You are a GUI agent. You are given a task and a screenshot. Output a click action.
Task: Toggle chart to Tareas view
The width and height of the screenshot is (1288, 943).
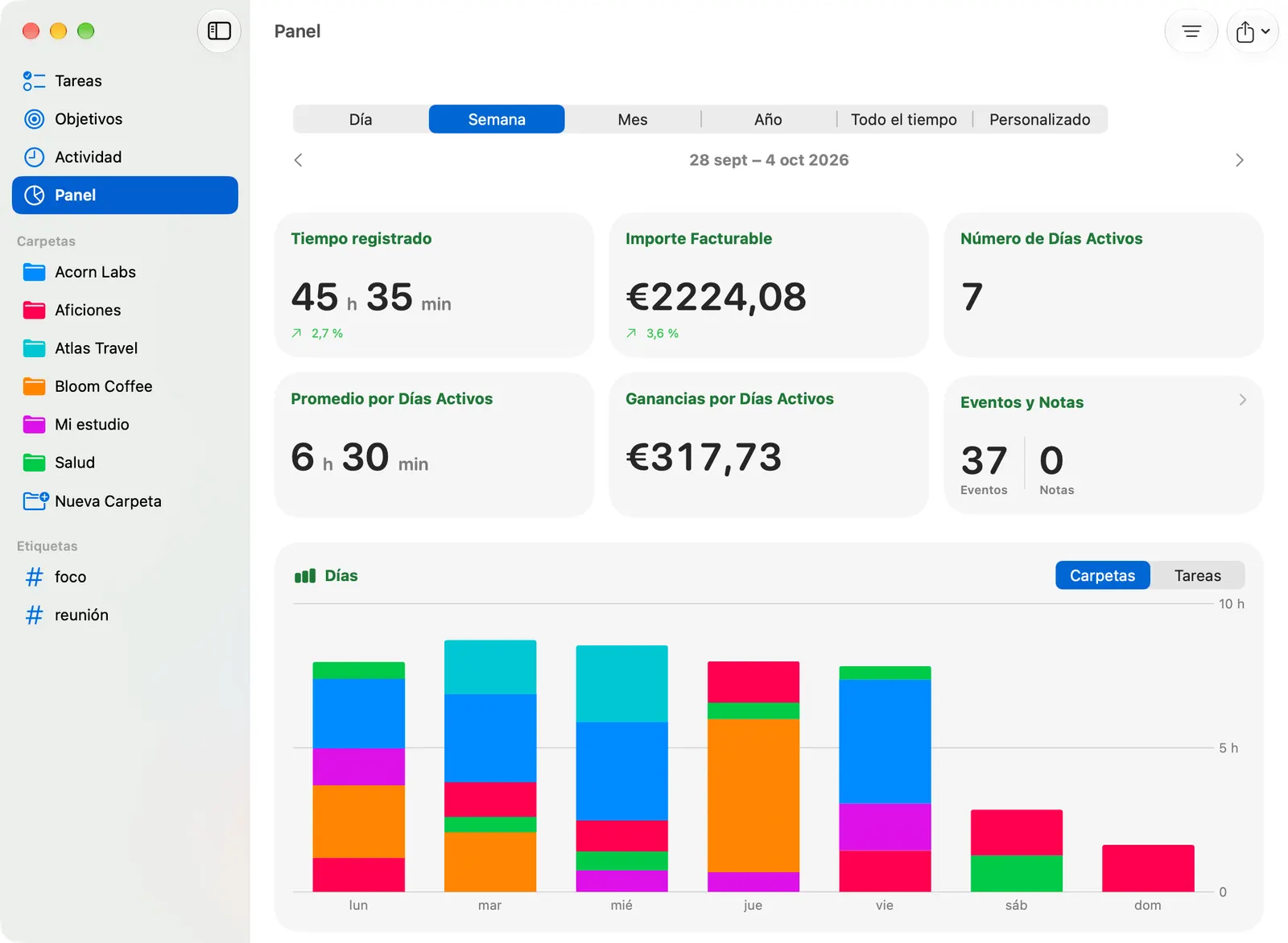coord(1198,575)
